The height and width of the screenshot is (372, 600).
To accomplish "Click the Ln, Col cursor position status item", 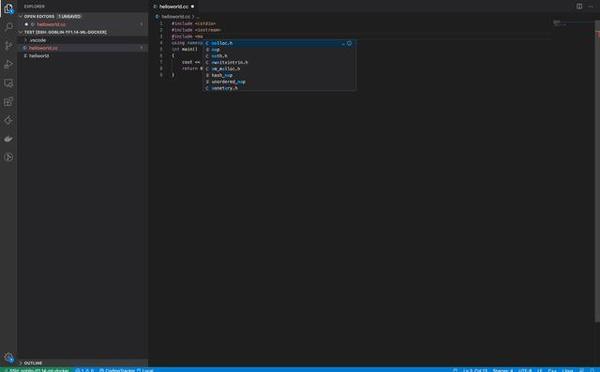I will 475,370.
